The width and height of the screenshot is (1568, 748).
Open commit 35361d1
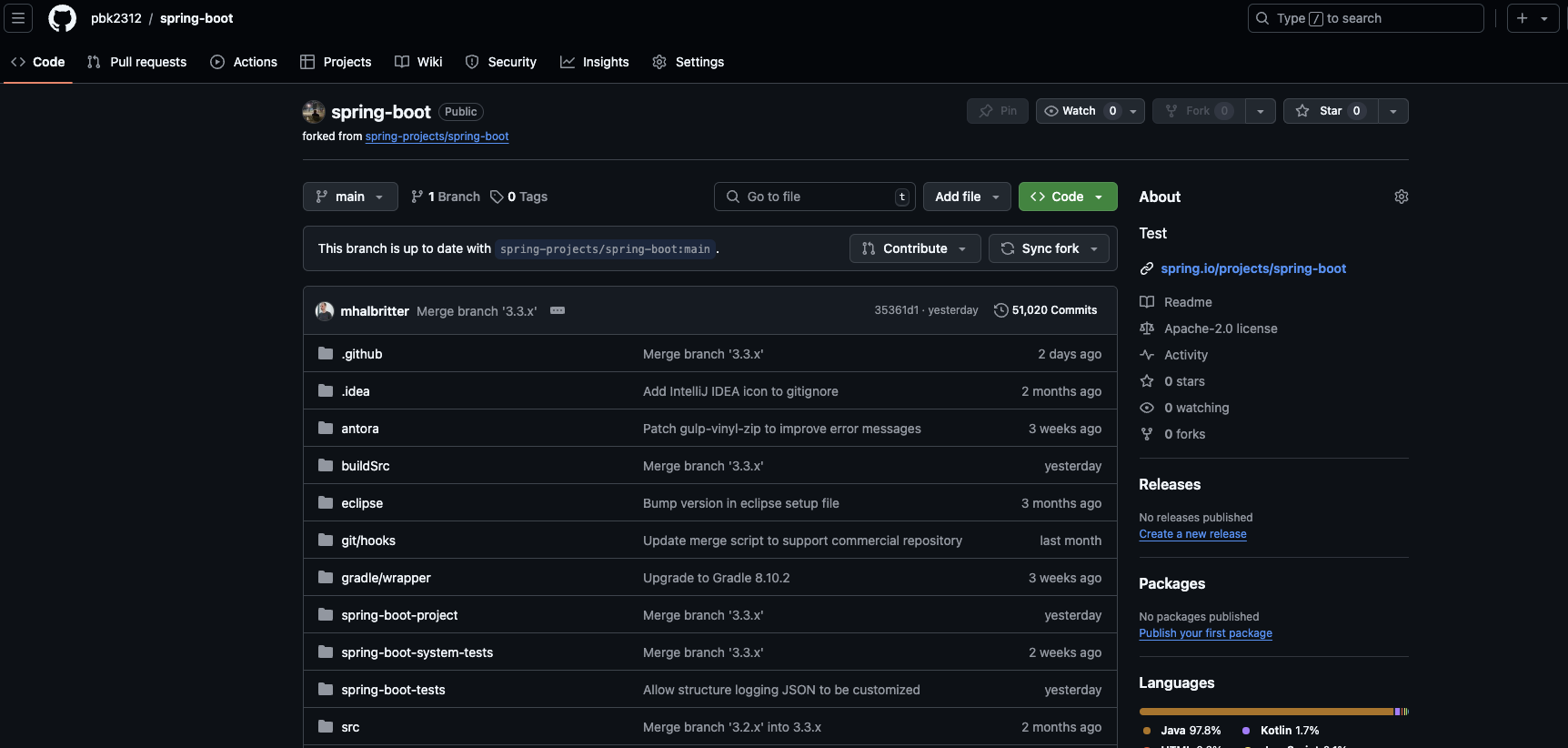click(x=897, y=310)
